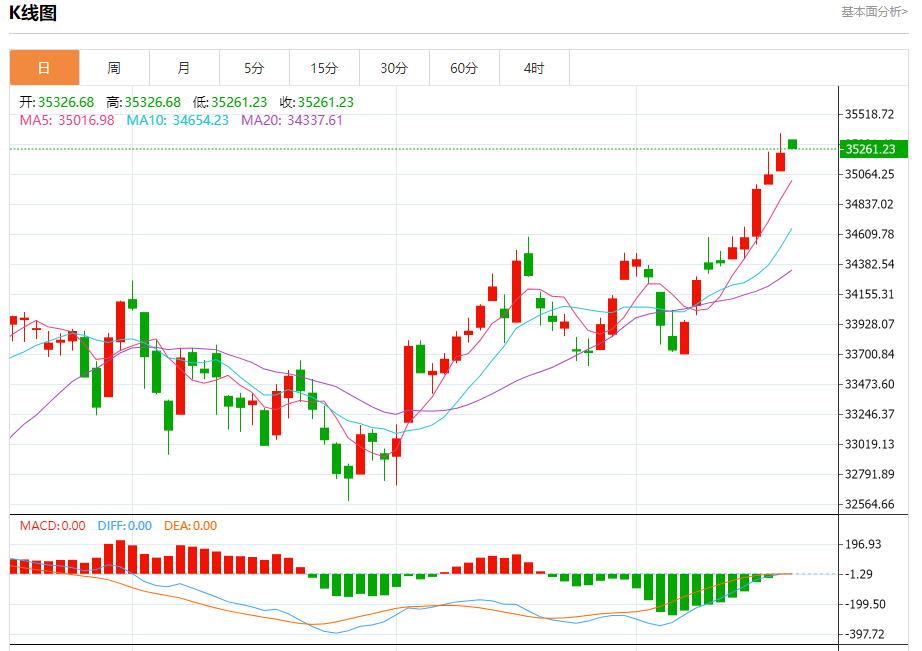The image size is (922, 651).
Task: Open the 30分 interval tab
Action: pyautogui.click(x=394, y=68)
